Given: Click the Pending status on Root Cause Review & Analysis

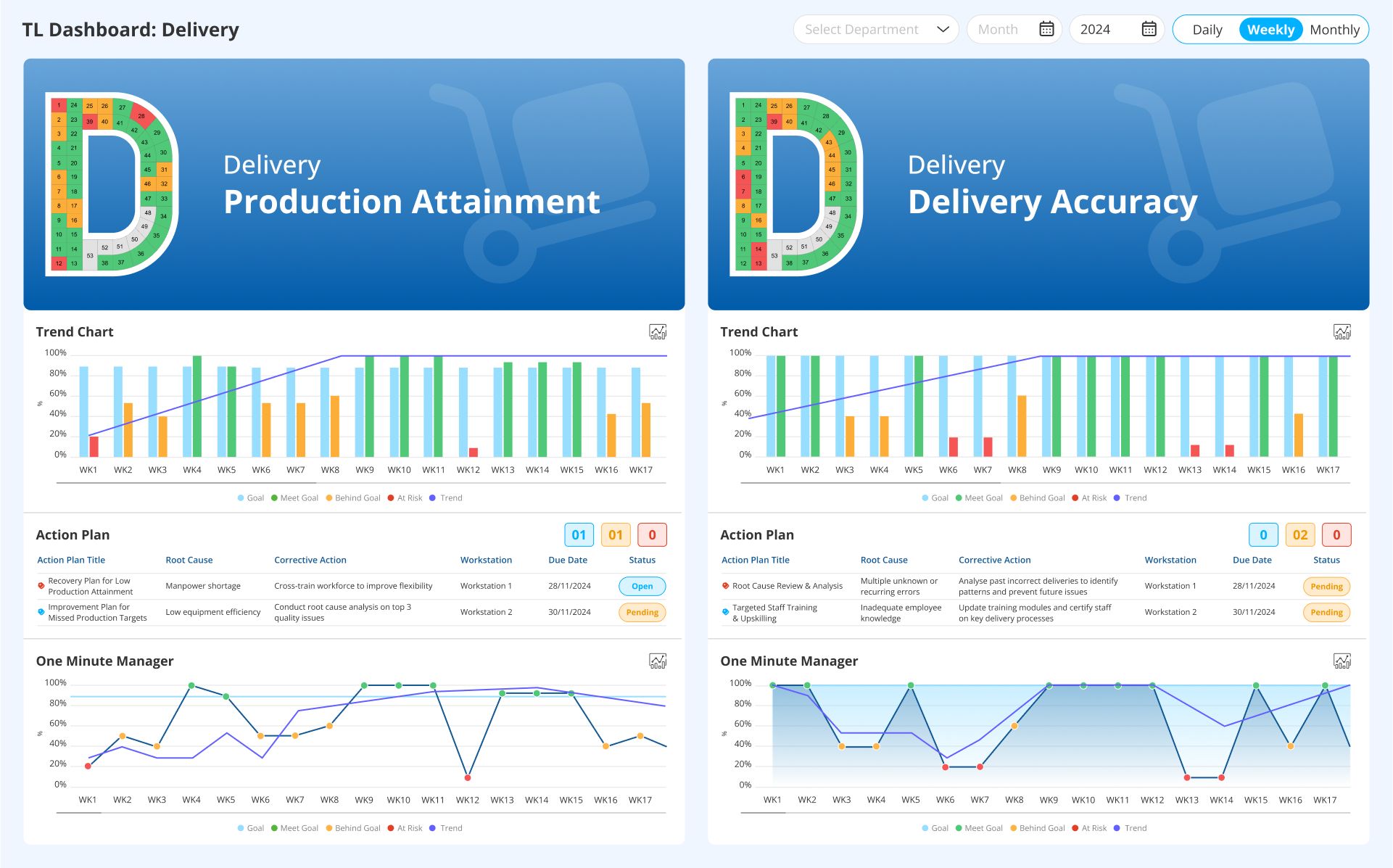Looking at the screenshot, I should click(x=1326, y=586).
